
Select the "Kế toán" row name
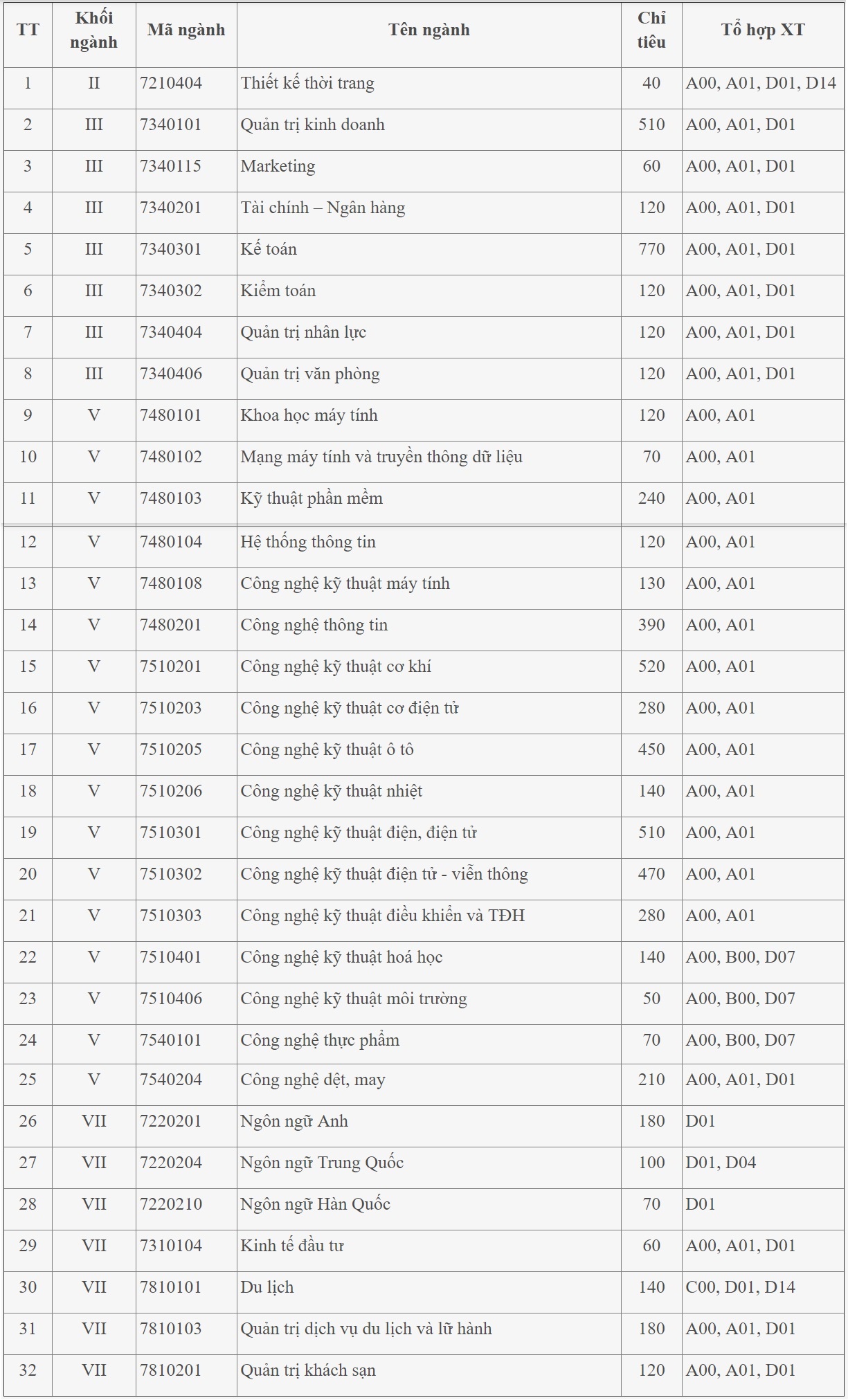pyautogui.click(x=269, y=250)
